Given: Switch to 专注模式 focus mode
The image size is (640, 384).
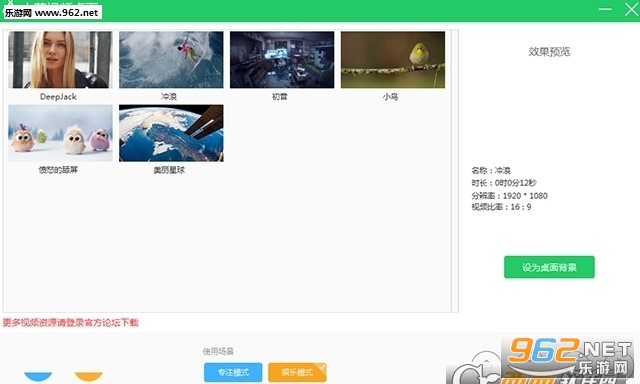Looking at the screenshot, I should pos(233,373).
